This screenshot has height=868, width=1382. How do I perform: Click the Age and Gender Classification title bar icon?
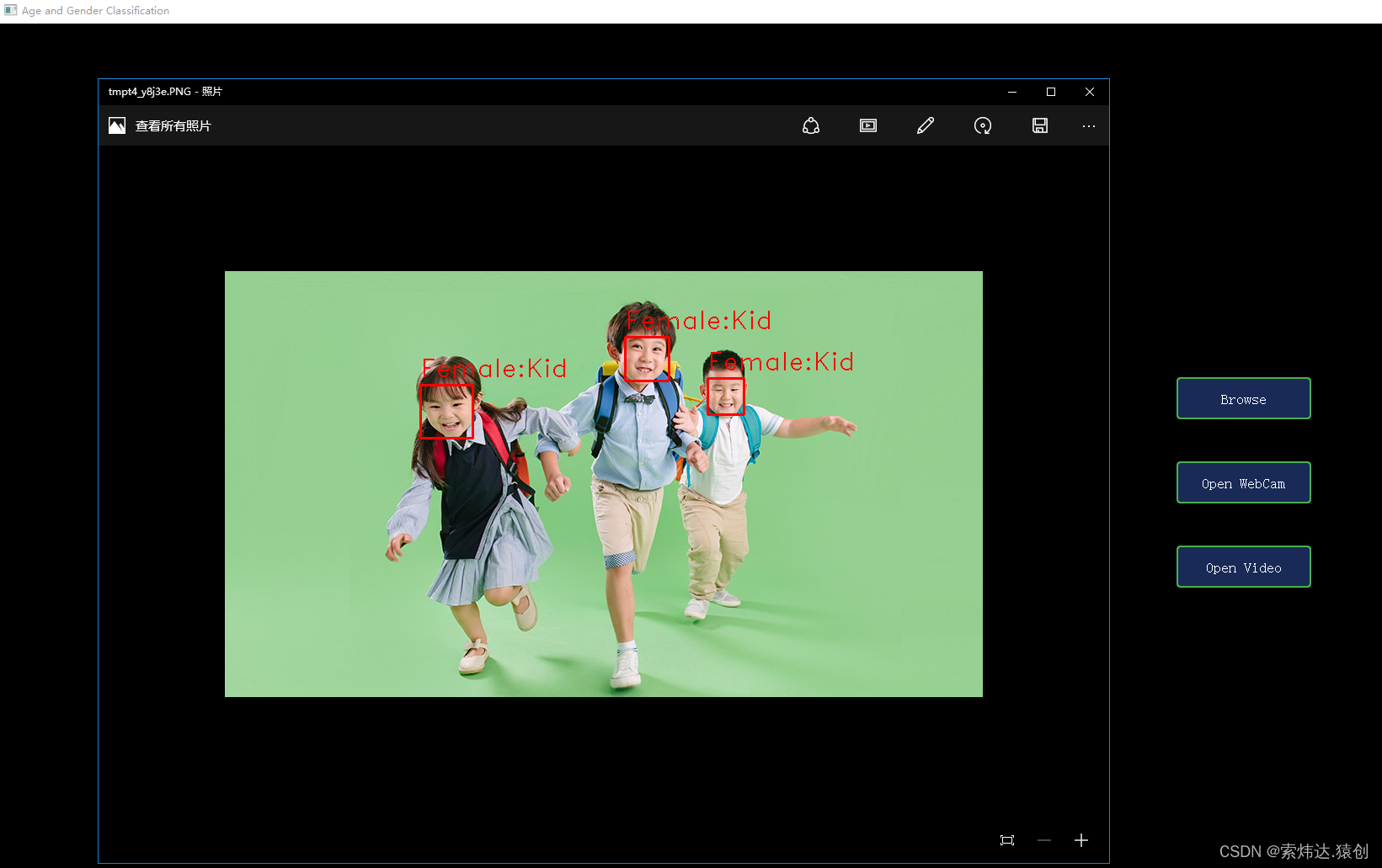tap(9, 10)
